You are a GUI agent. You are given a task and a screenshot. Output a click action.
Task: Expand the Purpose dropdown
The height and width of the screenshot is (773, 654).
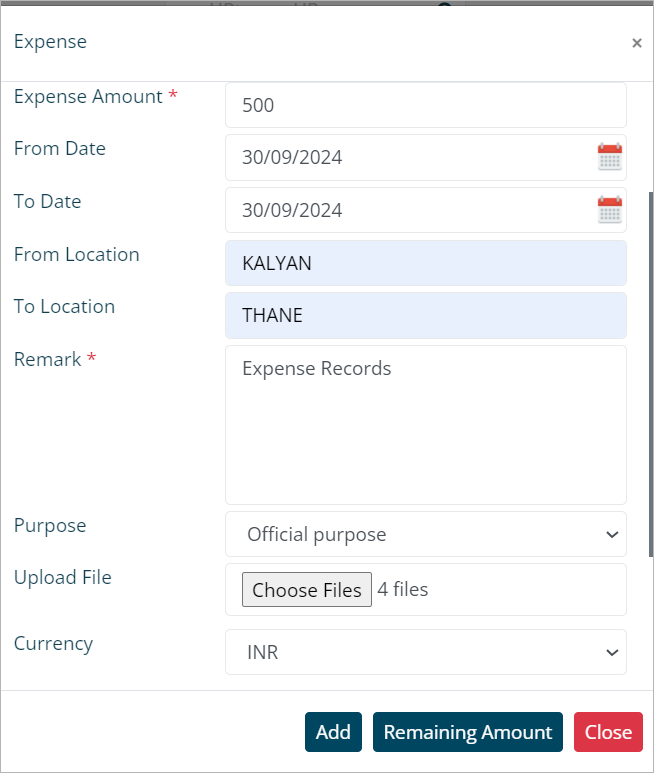coord(425,534)
